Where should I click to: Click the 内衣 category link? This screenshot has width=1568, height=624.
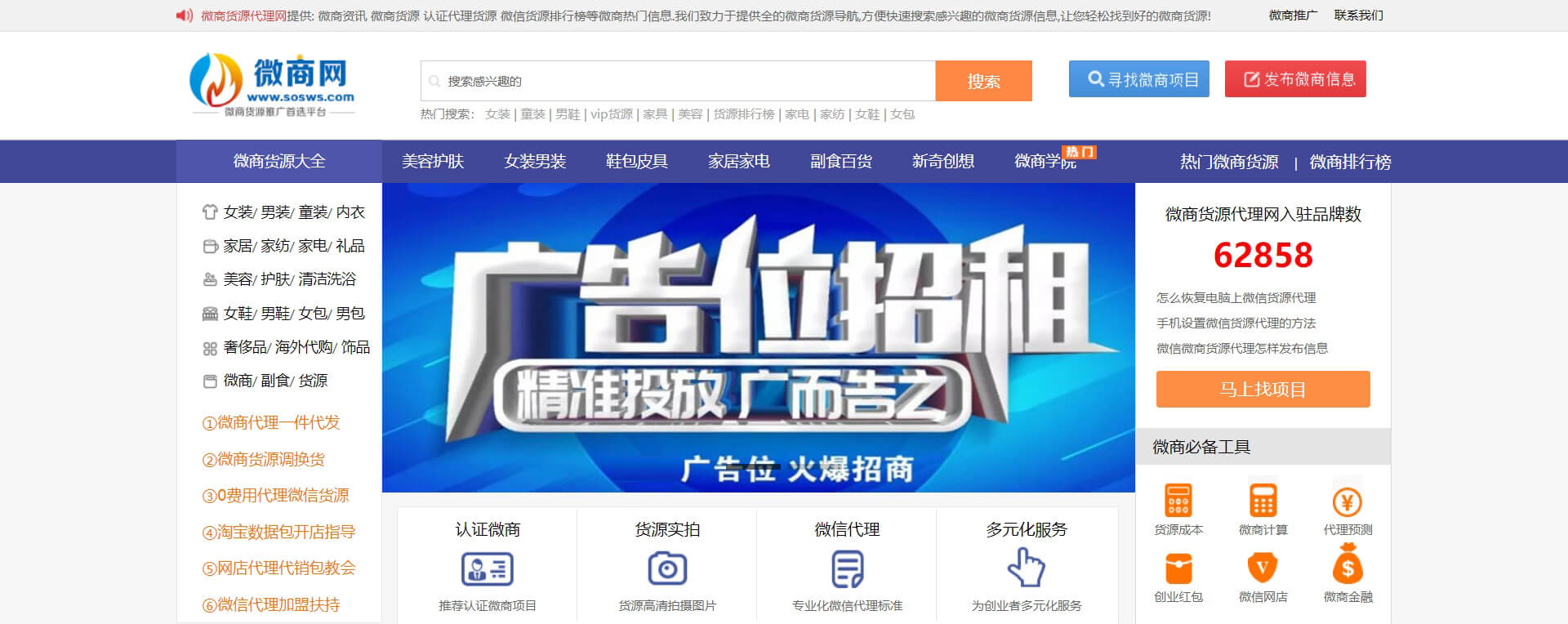tap(350, 212)
